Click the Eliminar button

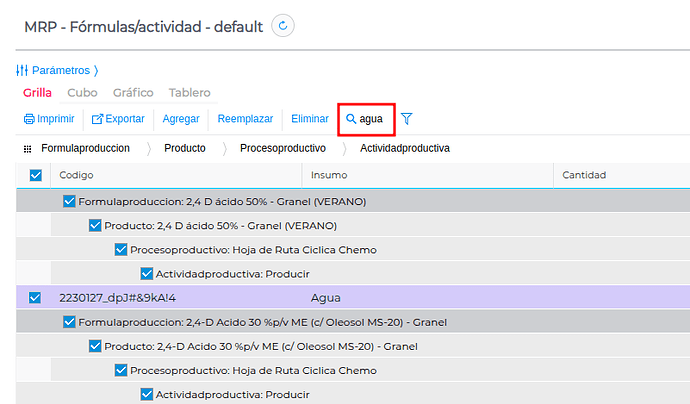coord(310,119)
